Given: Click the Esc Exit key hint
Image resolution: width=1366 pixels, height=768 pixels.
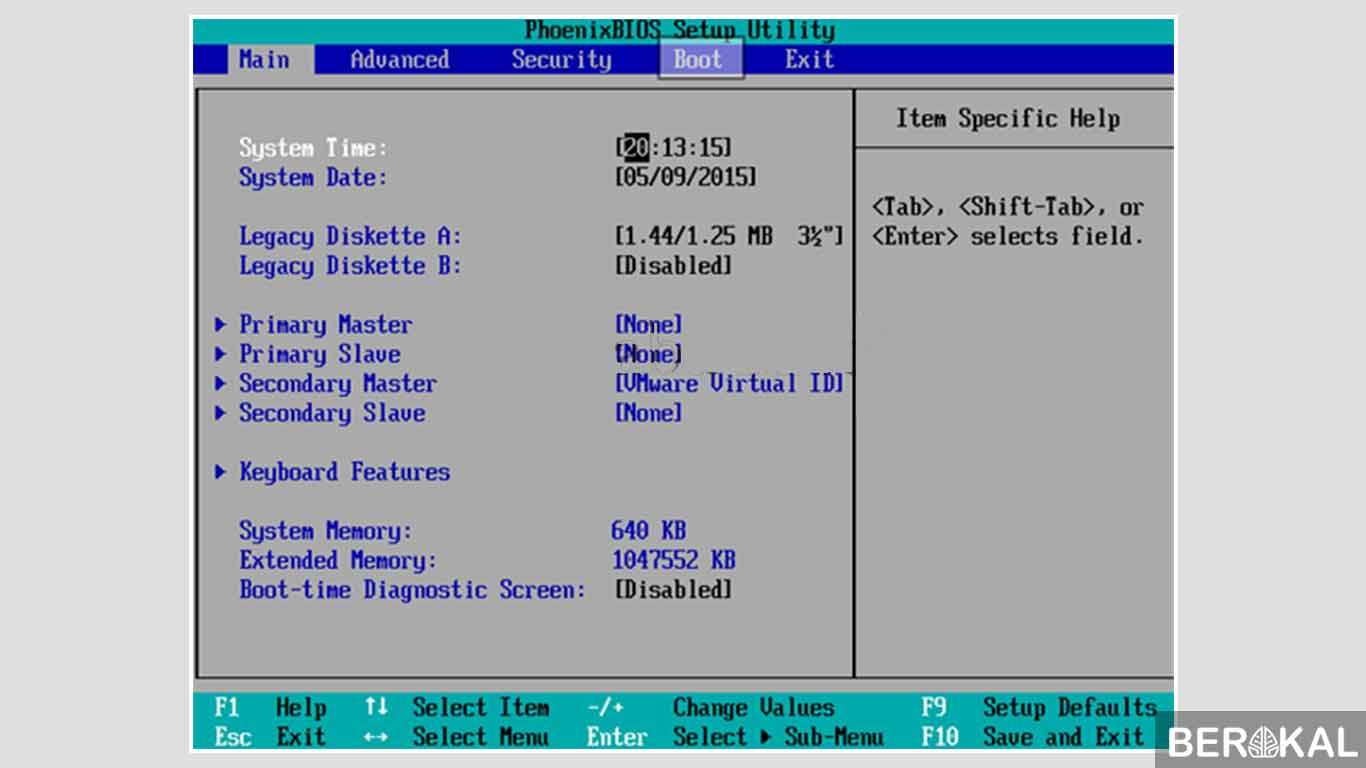Looking at the screenshot, I should 270,738.
